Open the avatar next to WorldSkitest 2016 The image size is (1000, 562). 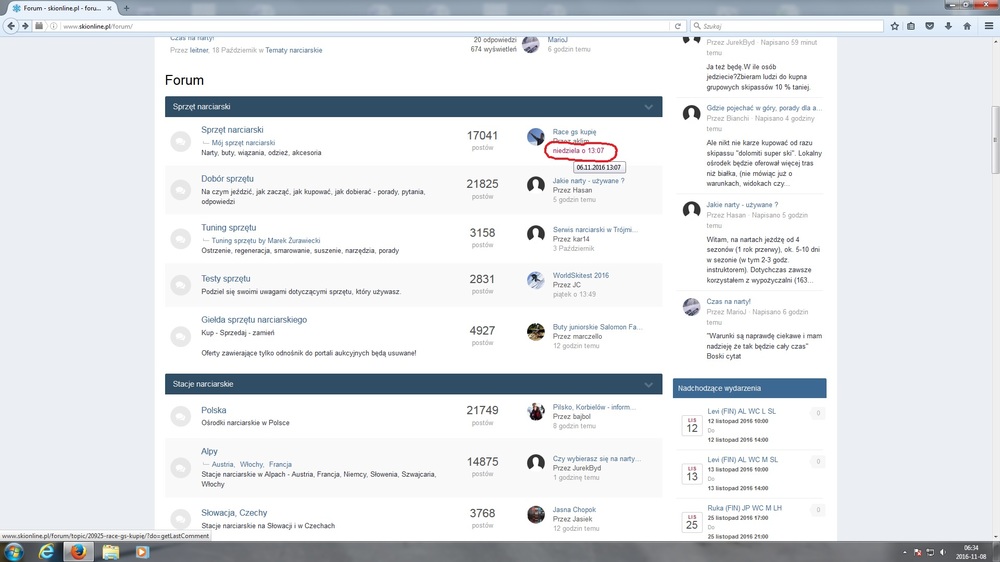[x=536, y=279]
